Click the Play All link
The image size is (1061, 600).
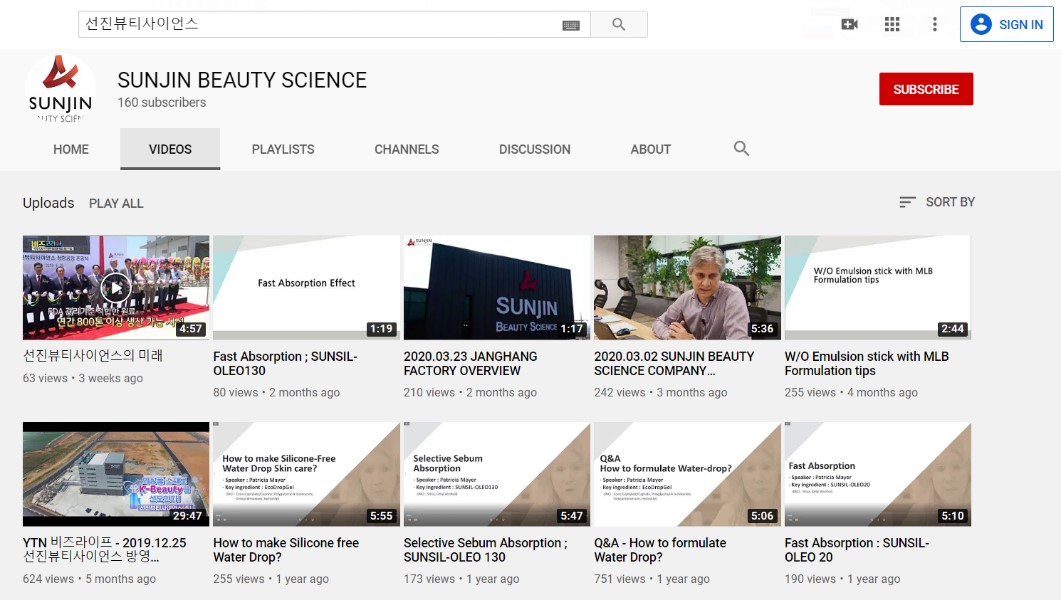(x=116, y=203)
